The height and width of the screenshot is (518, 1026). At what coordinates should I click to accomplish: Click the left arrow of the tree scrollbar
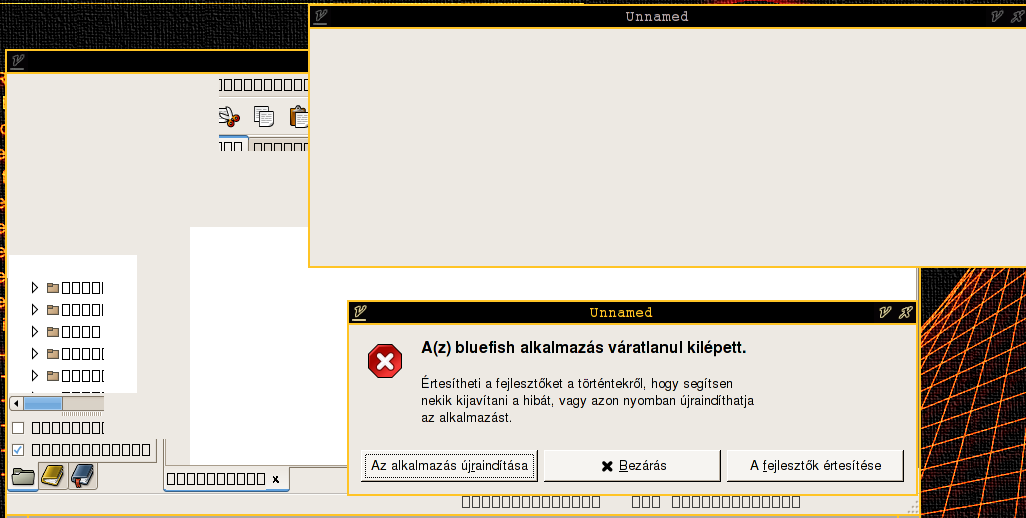pos(16,404)
